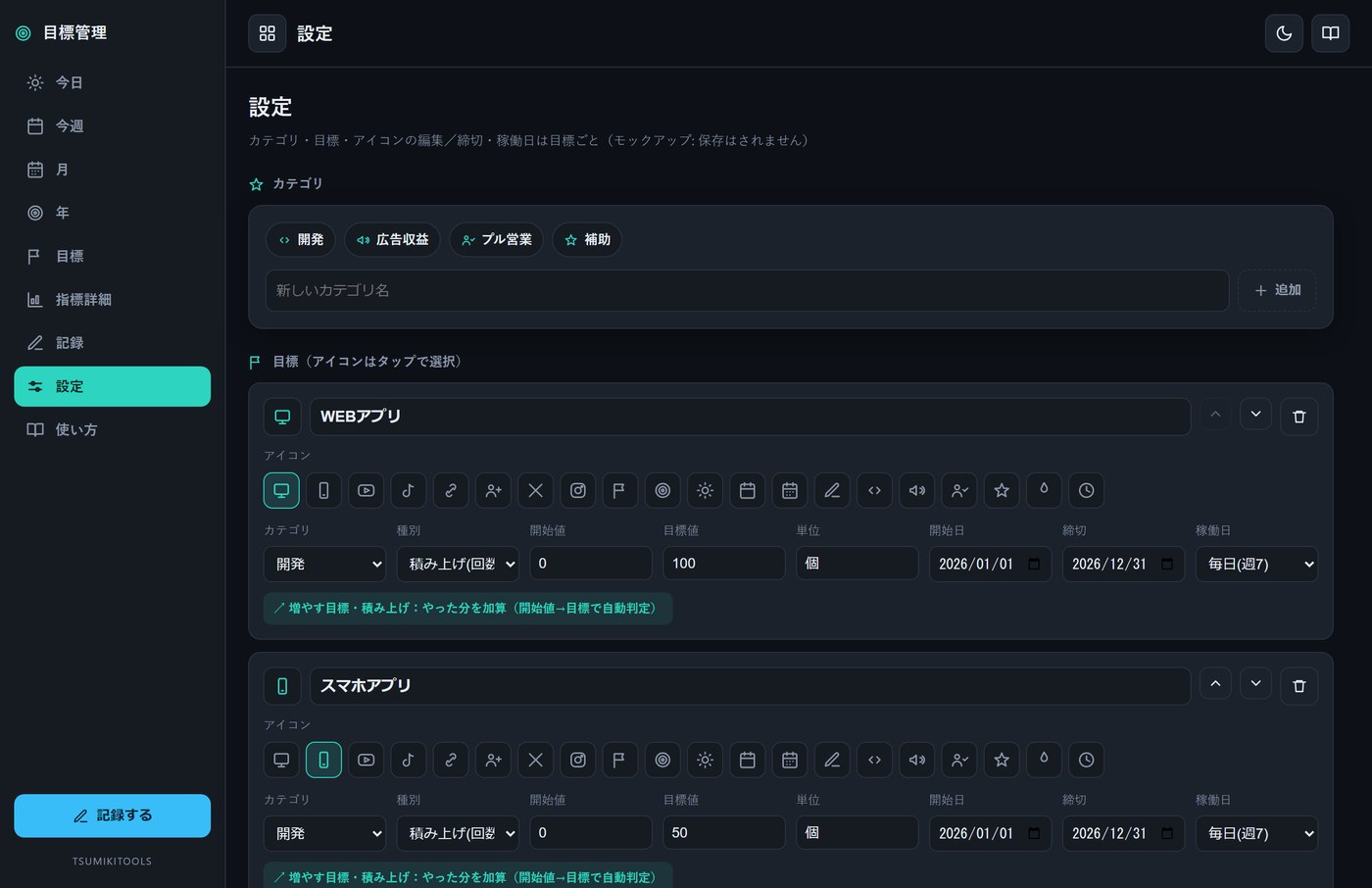Open the guide via book icon in header

click(x=1330, y=33)
